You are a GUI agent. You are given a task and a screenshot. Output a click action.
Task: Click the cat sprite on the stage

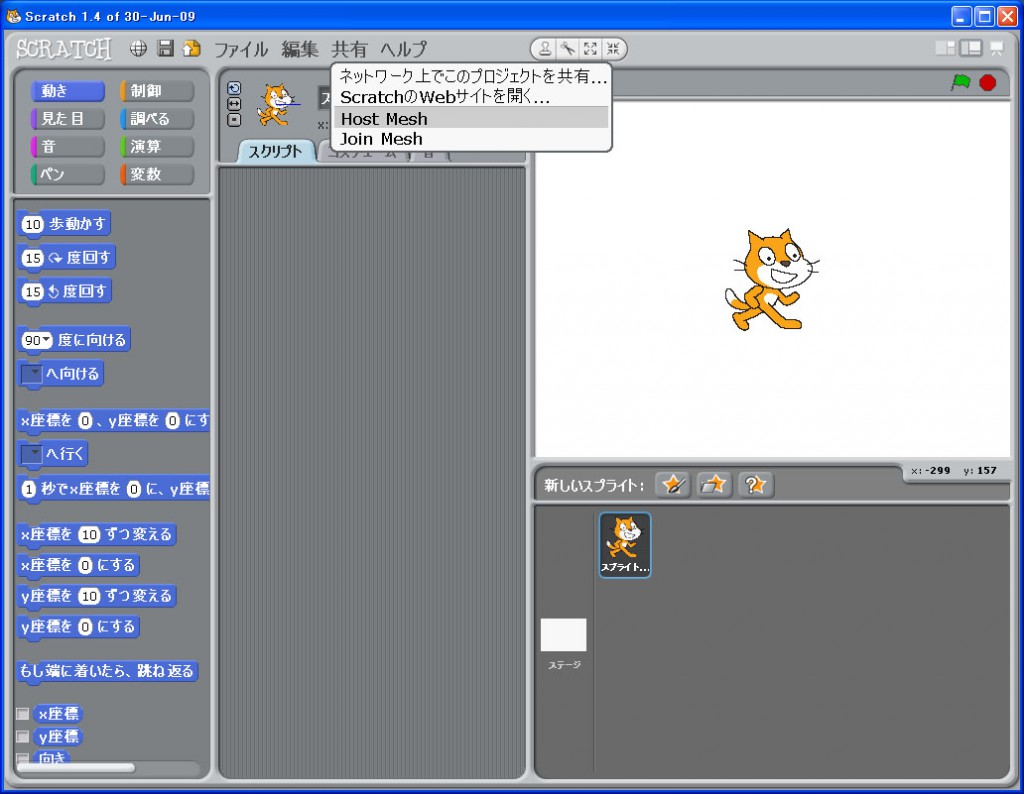point(771,279)
